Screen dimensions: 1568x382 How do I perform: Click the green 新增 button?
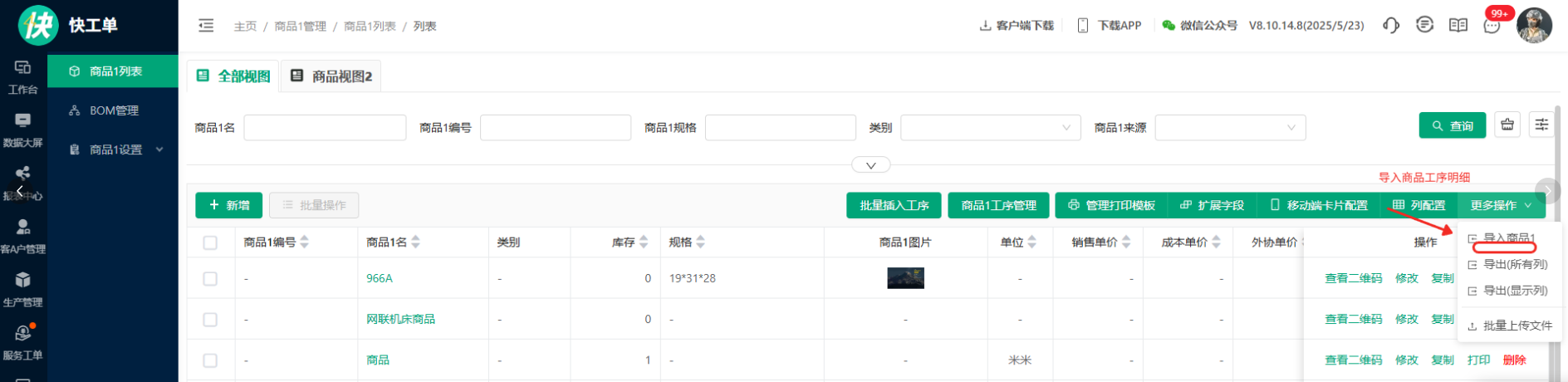click(229, 205)
